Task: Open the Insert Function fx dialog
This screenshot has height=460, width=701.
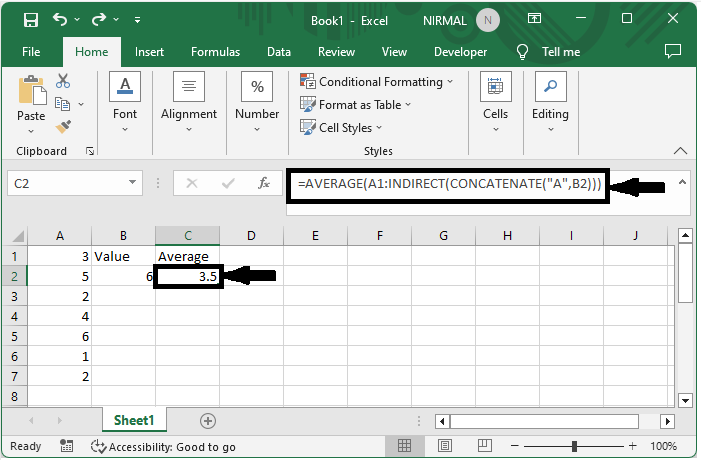Action: tap(264, 182)
